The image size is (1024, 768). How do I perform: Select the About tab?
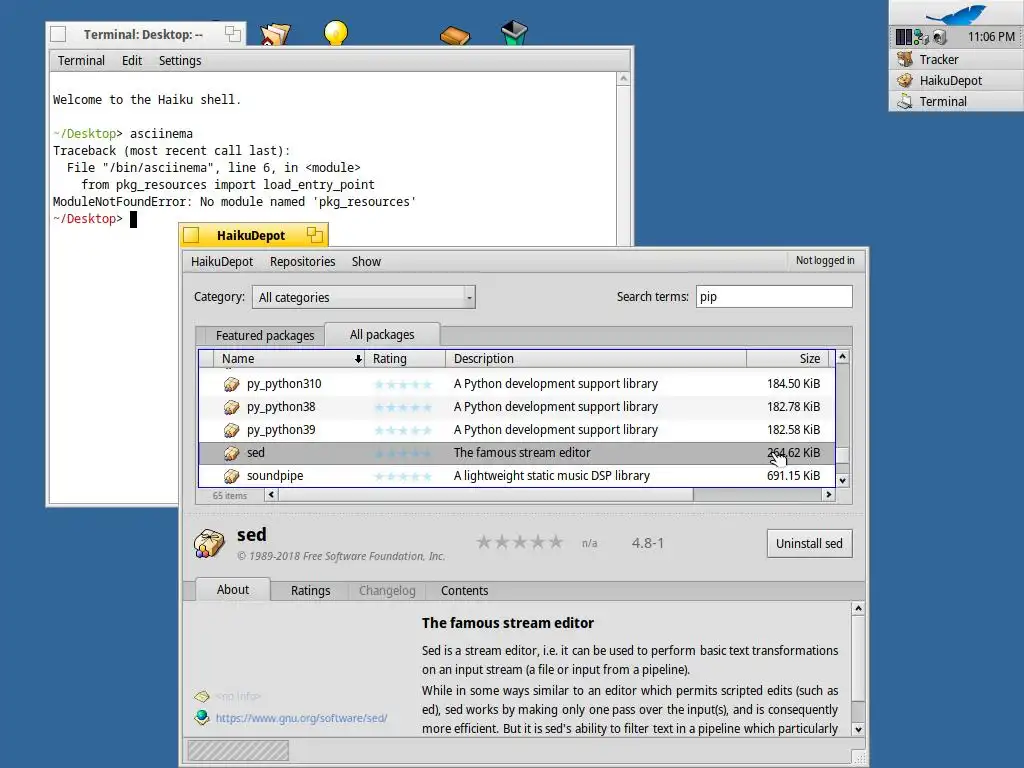point(232,590)
